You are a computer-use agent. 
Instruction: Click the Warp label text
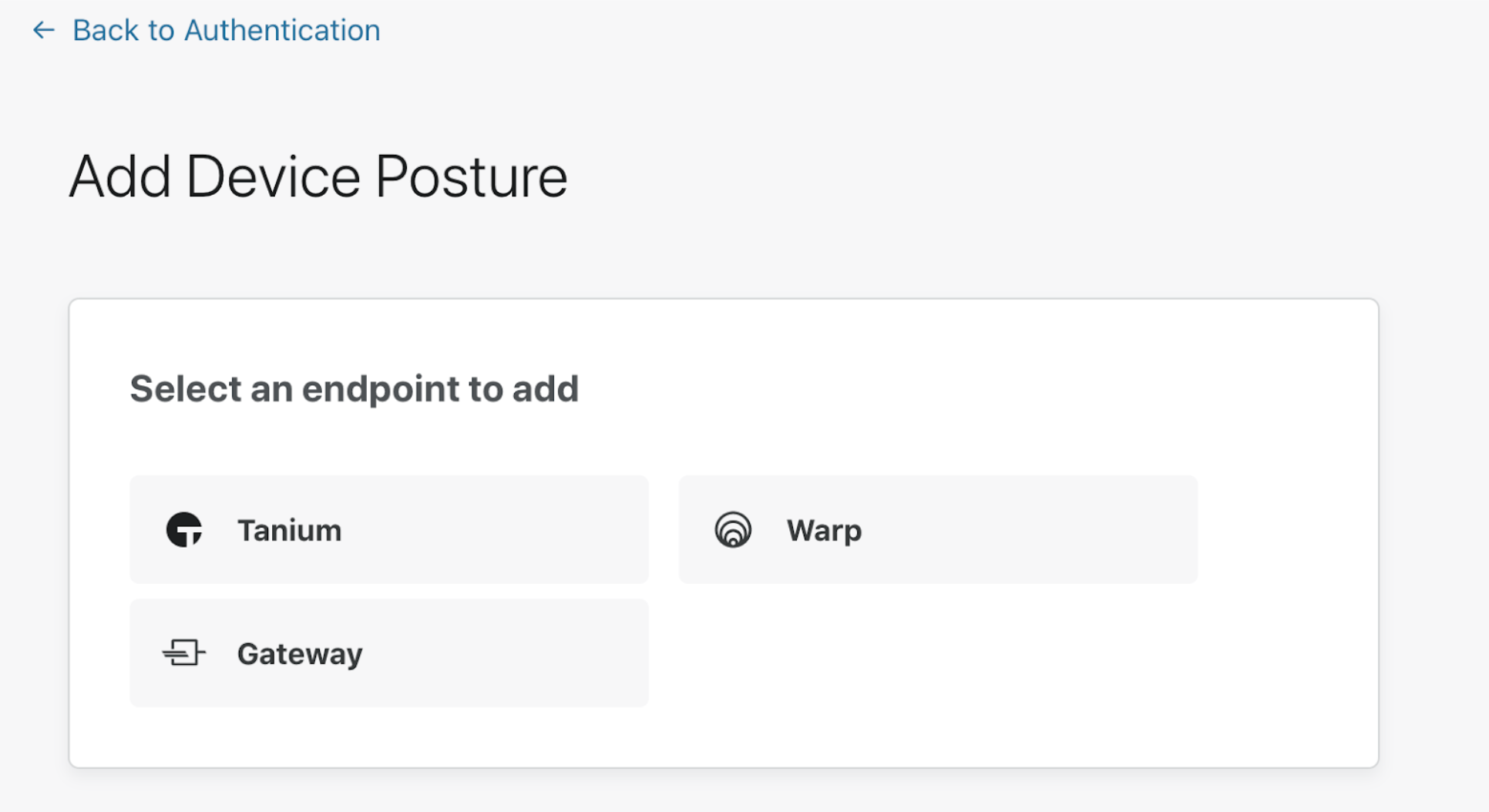pos(823,530)
